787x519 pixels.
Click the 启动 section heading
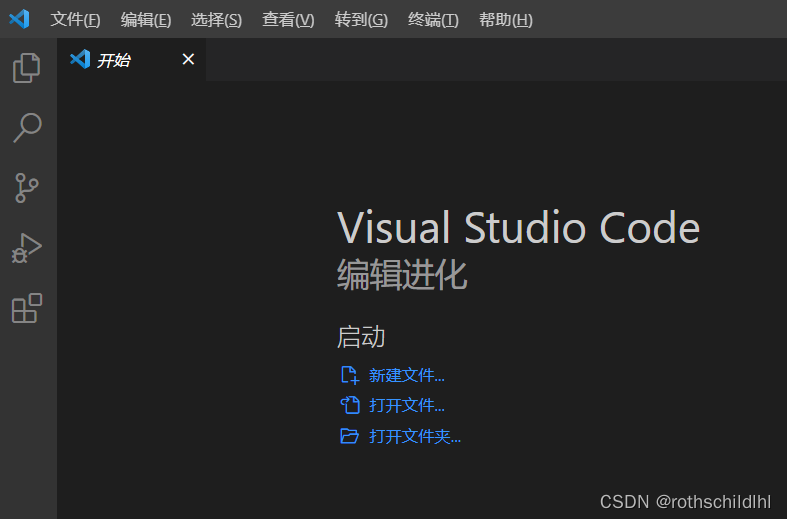[x=361, y=336]
